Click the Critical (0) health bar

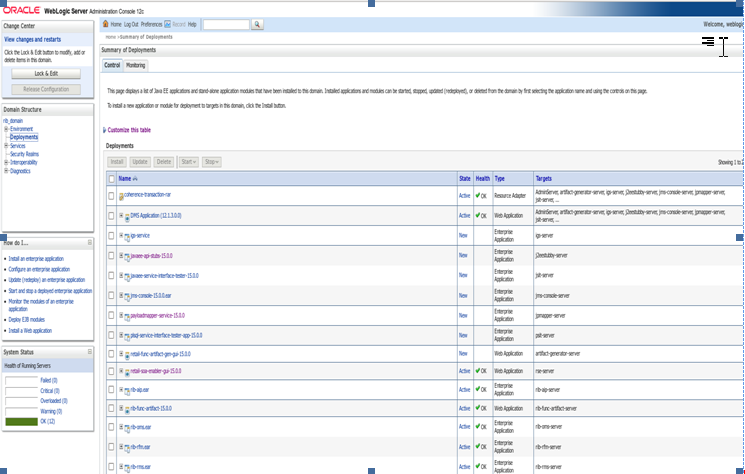point(21,391)
